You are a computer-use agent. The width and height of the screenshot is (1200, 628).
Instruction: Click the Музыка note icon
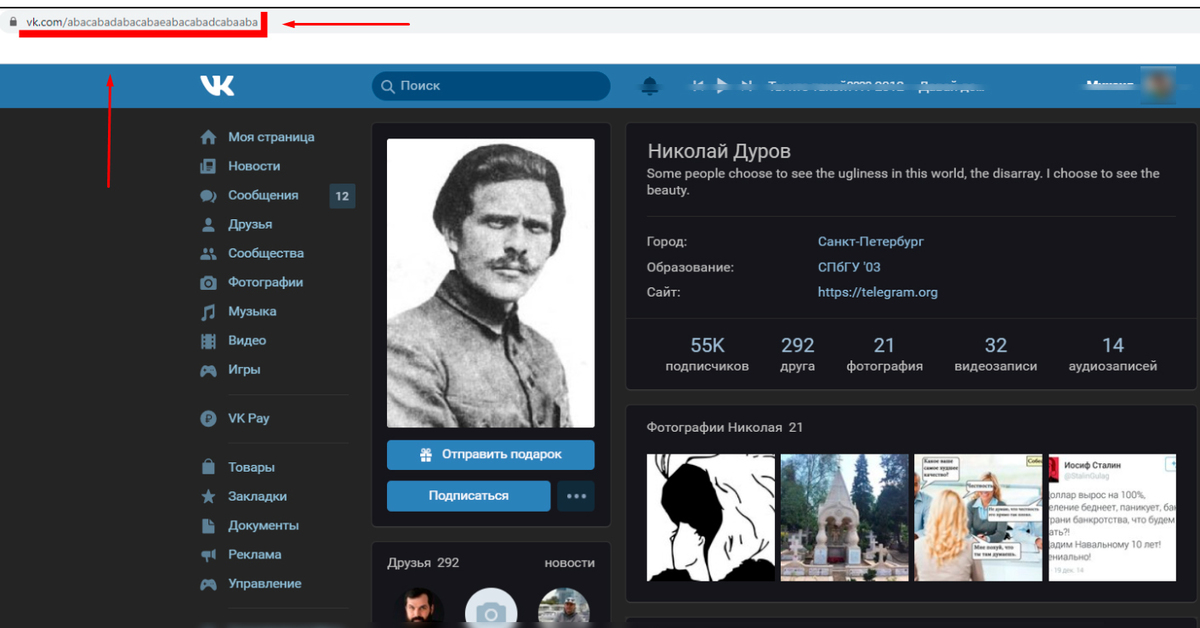(208, 312)
